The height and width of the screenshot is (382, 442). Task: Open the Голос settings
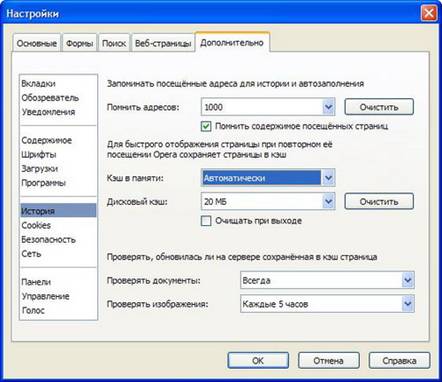point(33,310)
